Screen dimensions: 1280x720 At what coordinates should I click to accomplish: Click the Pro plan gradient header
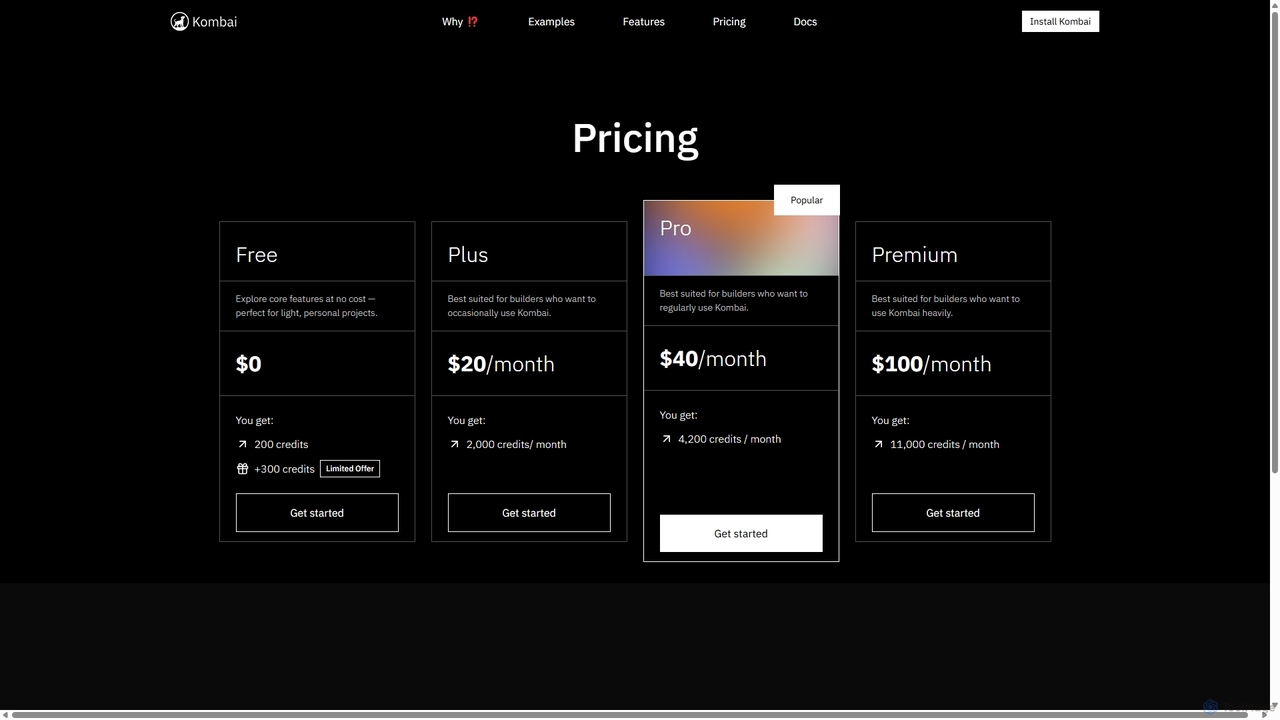741,238
